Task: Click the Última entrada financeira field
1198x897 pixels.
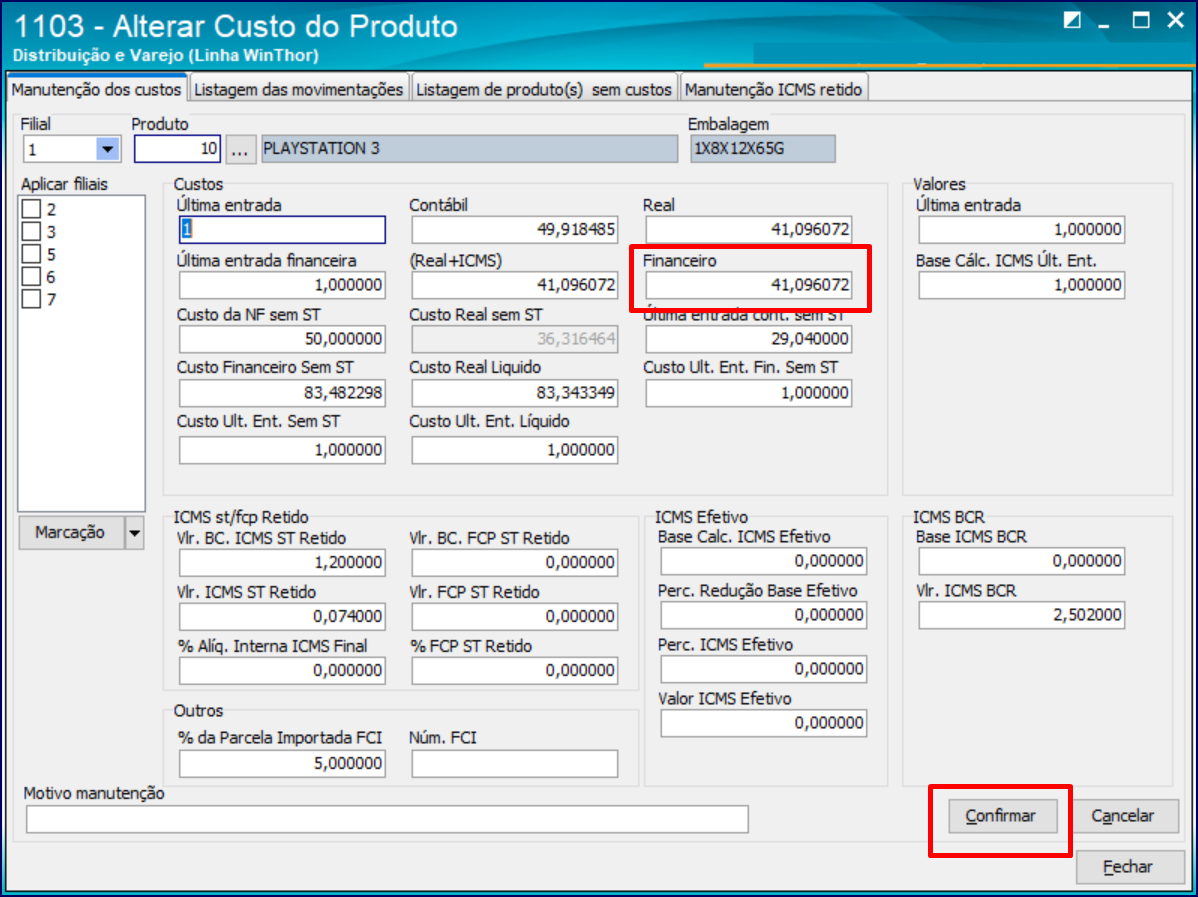Action: [x=282, y=285]
